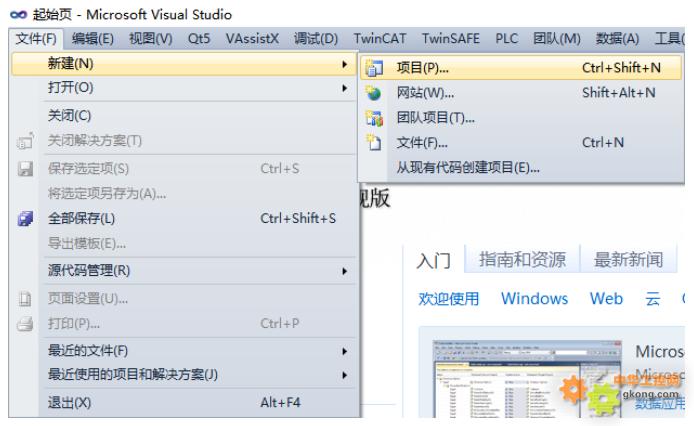Choose 项目(P)... to create new project
The height and width of the screenshot is (426, 694).
pyautogui.click(x=521, y=68)
